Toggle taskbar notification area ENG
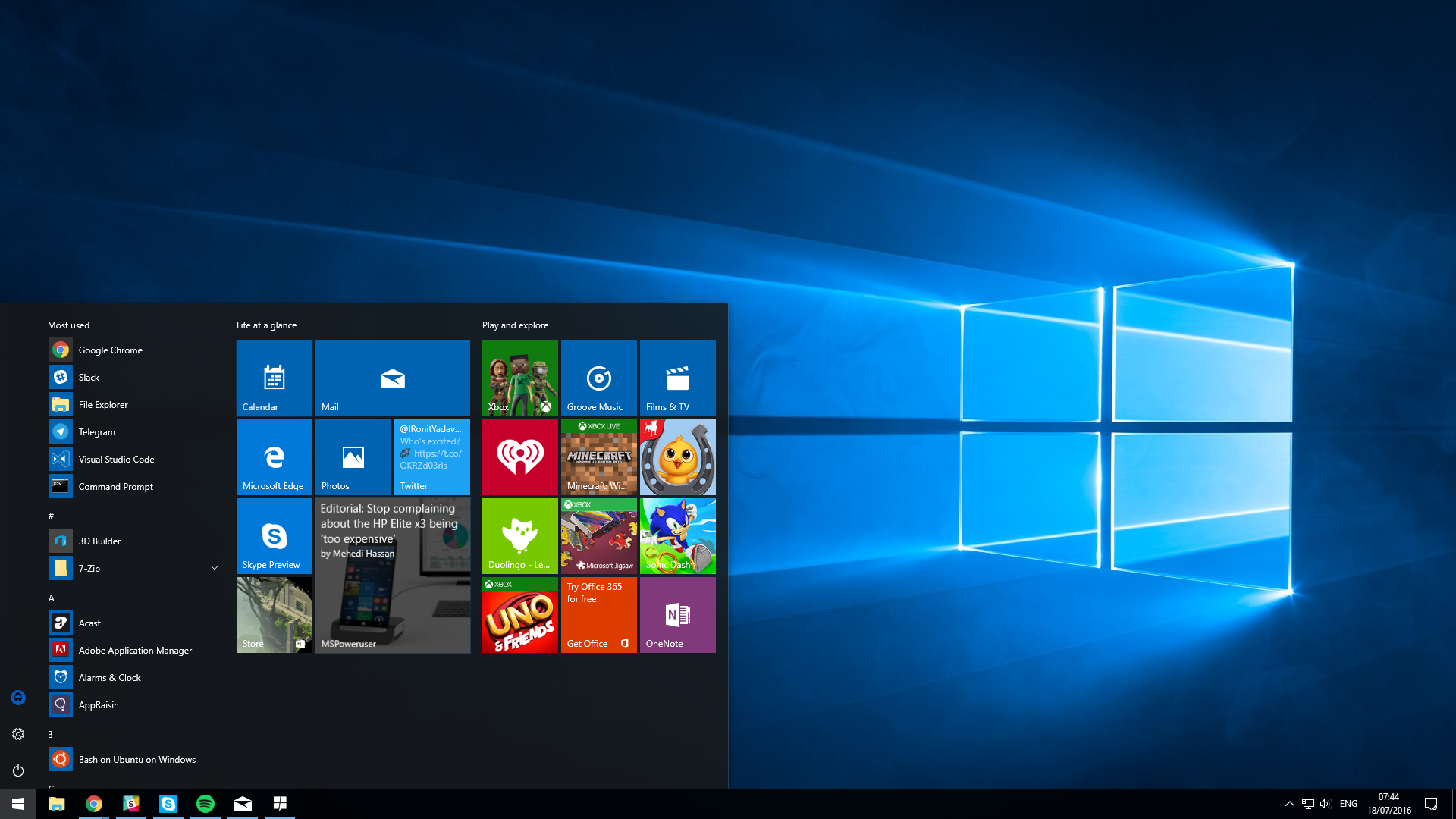Viewport: 1456px width, 819px height. (1349, 803)
